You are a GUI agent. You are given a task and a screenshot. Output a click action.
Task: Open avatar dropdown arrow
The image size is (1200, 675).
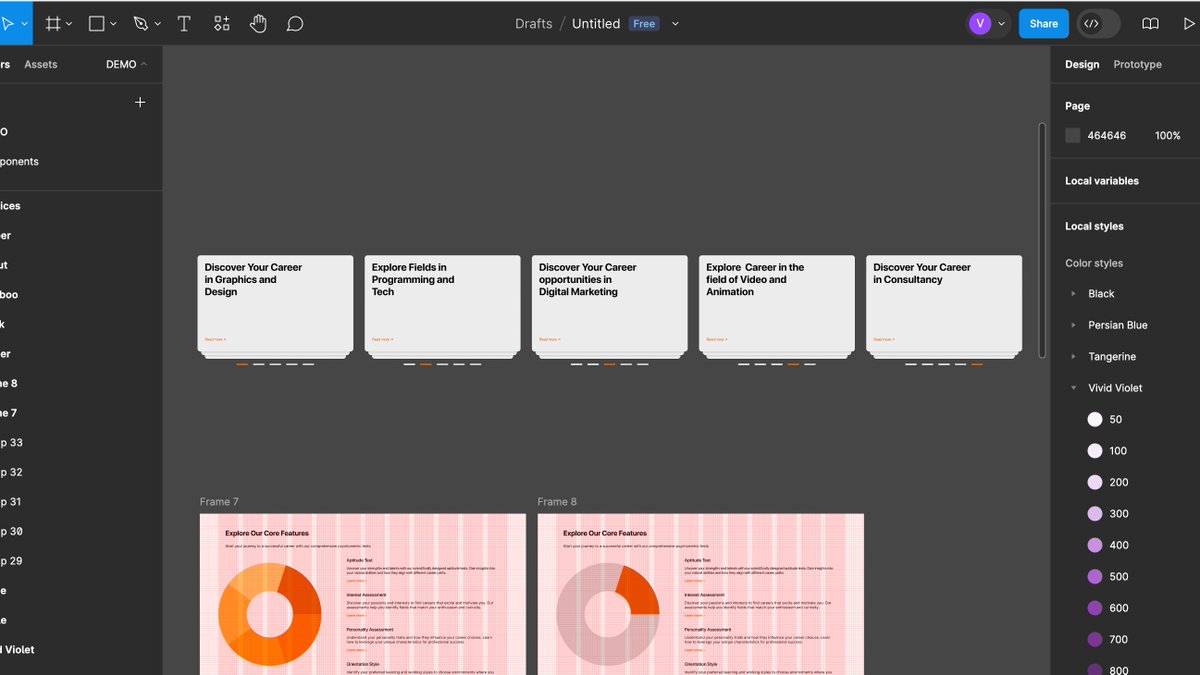tap(1001, 24)
